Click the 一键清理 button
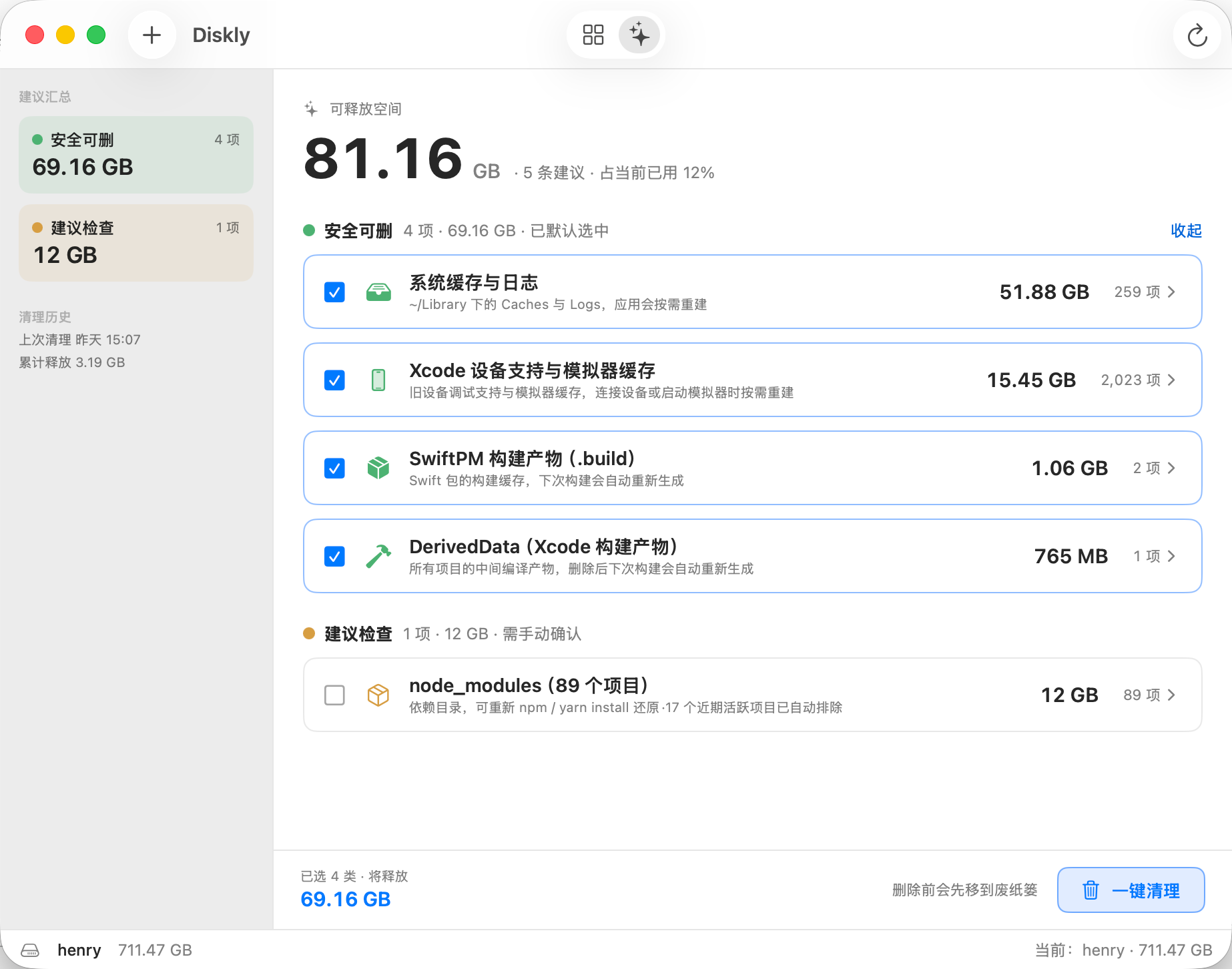Viewport: 1232px width, 969px height. pyautogui.click(x=1131, y=890)
